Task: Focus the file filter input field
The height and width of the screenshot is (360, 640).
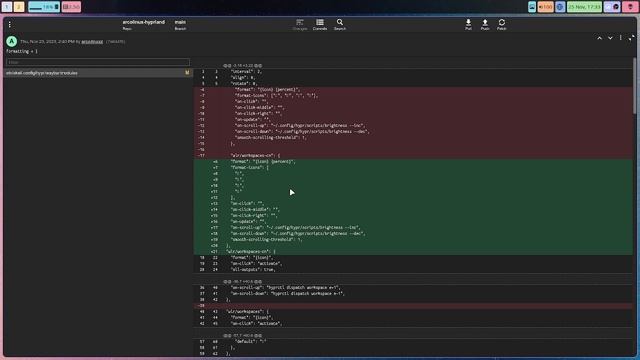Action: coord(98,62)
